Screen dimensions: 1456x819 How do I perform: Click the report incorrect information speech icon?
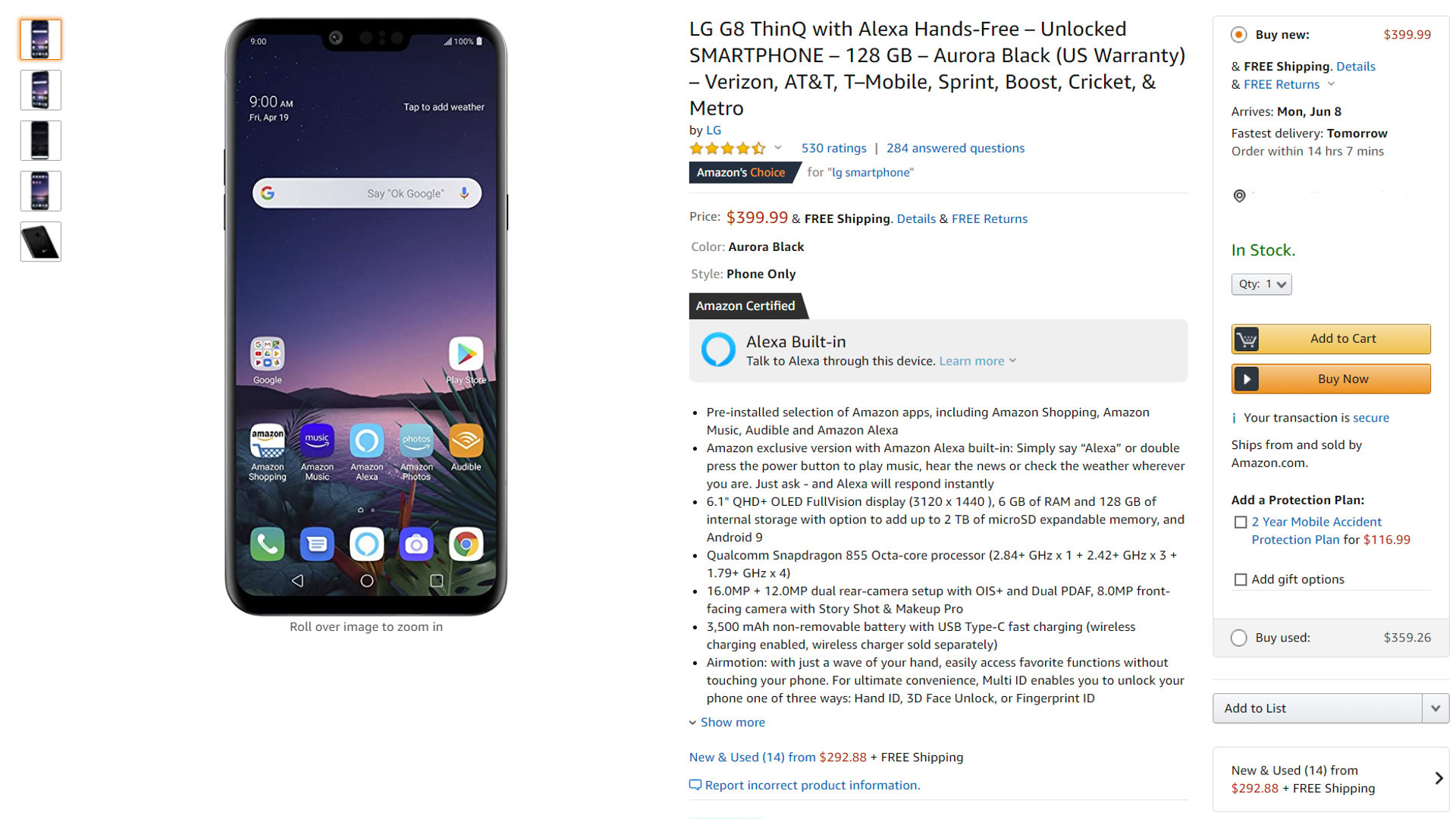pyautogui.click(x=695, y=785)
